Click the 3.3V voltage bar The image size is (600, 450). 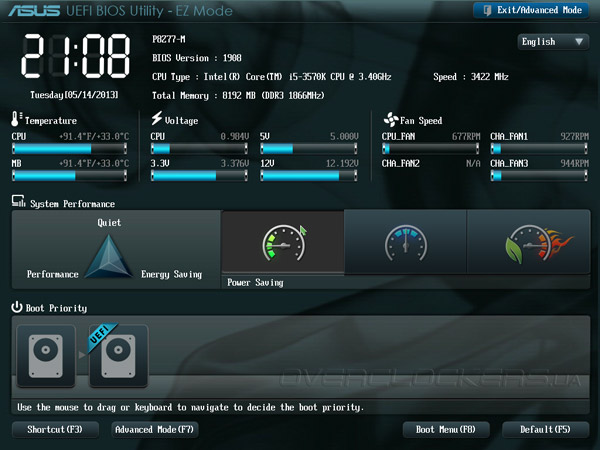pos(199,176)
